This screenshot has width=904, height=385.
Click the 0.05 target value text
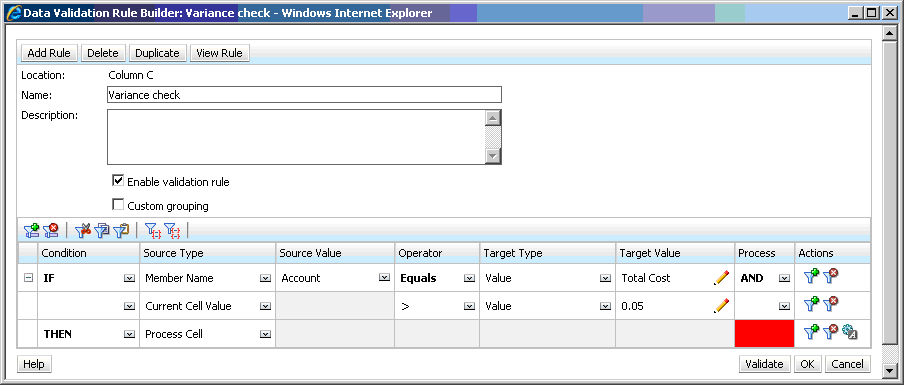click(x=632, y=306)
